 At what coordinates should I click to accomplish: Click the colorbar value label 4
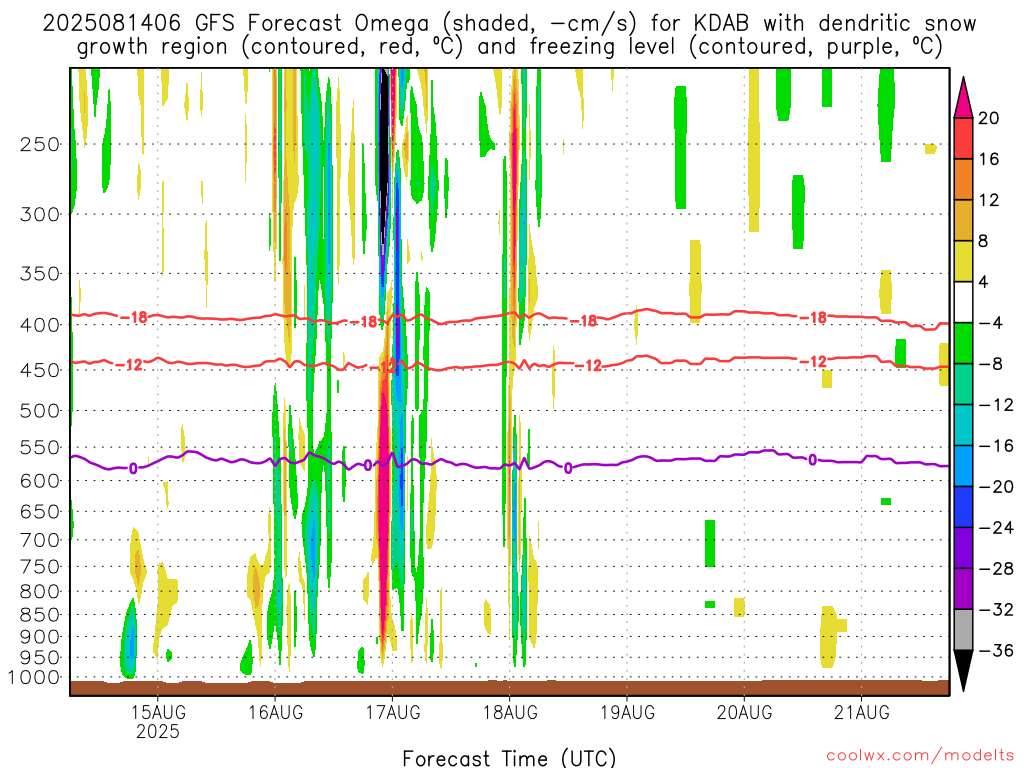(984, 282)
